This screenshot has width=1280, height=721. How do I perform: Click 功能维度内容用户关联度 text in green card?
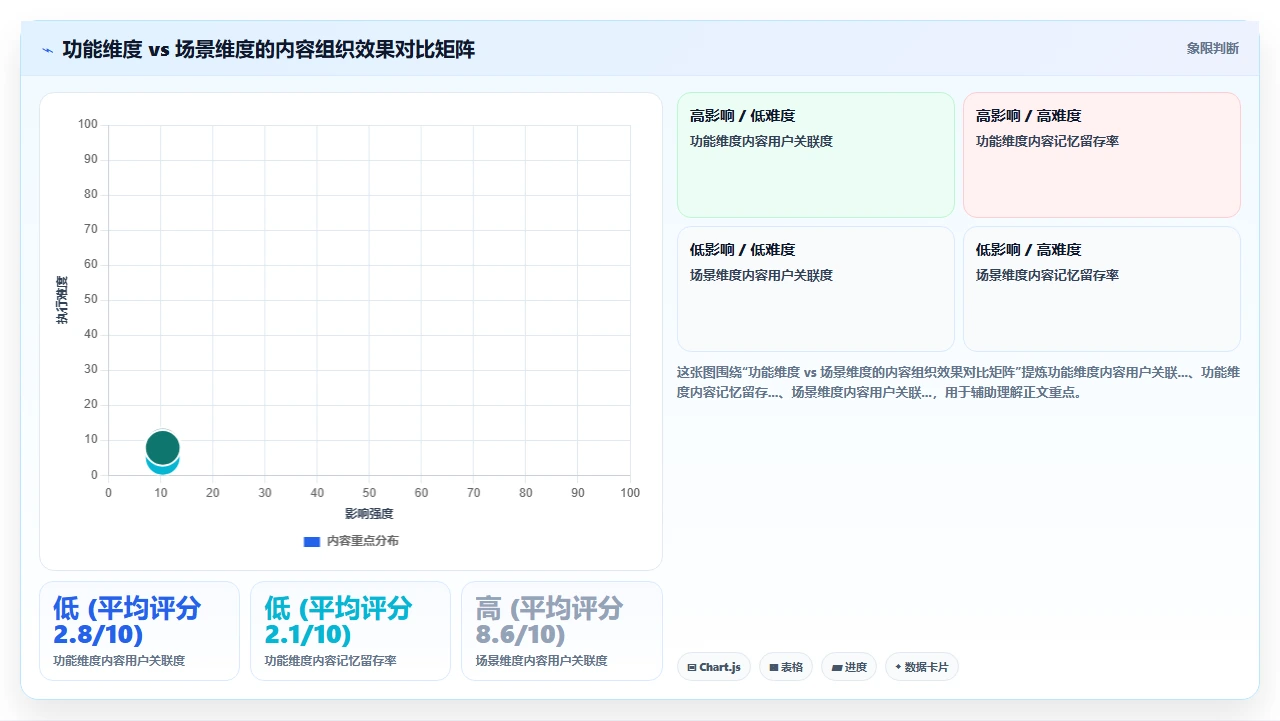[761, 141]
